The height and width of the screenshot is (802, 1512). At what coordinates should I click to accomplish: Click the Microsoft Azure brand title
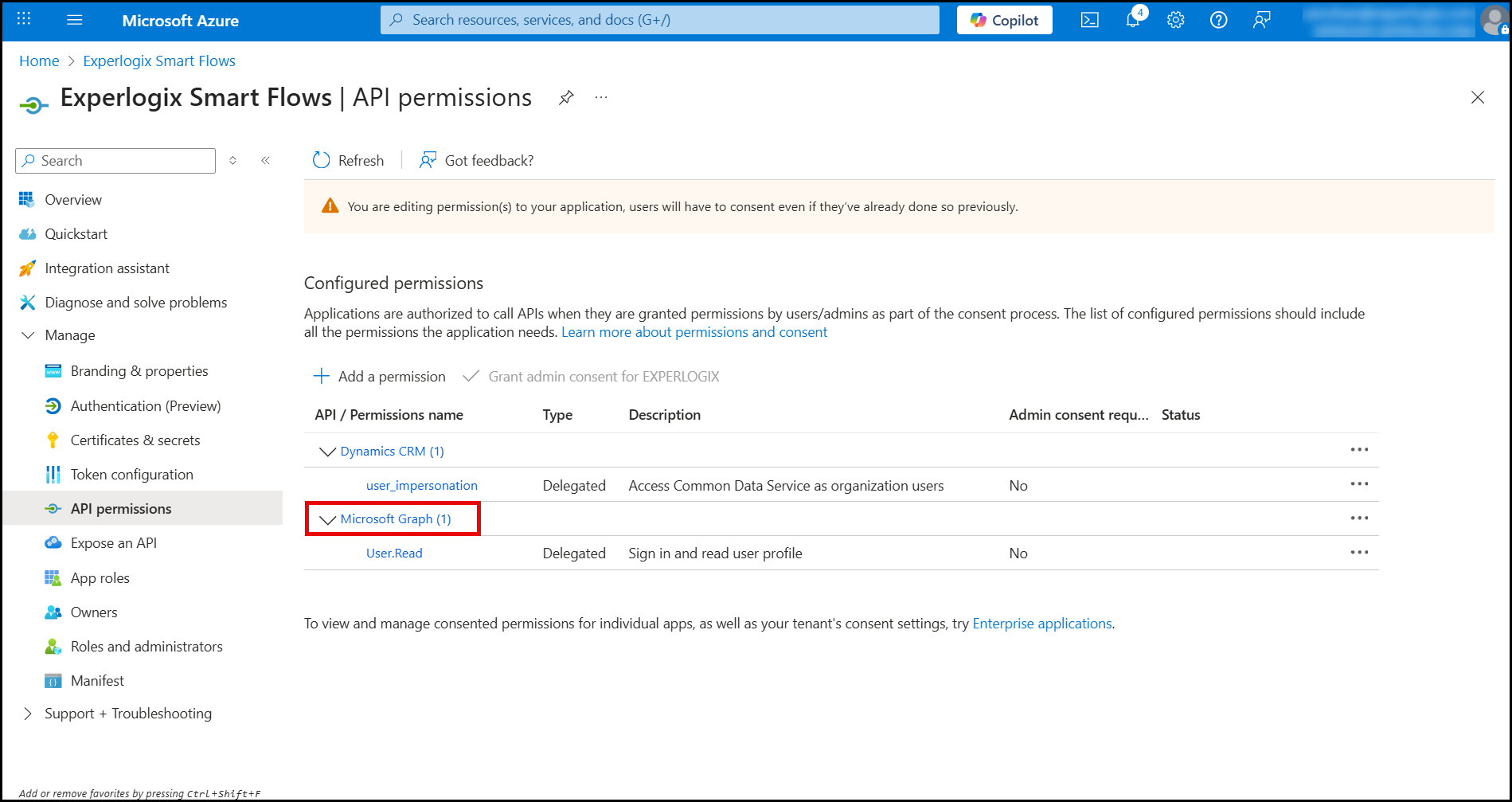point(181,21)
